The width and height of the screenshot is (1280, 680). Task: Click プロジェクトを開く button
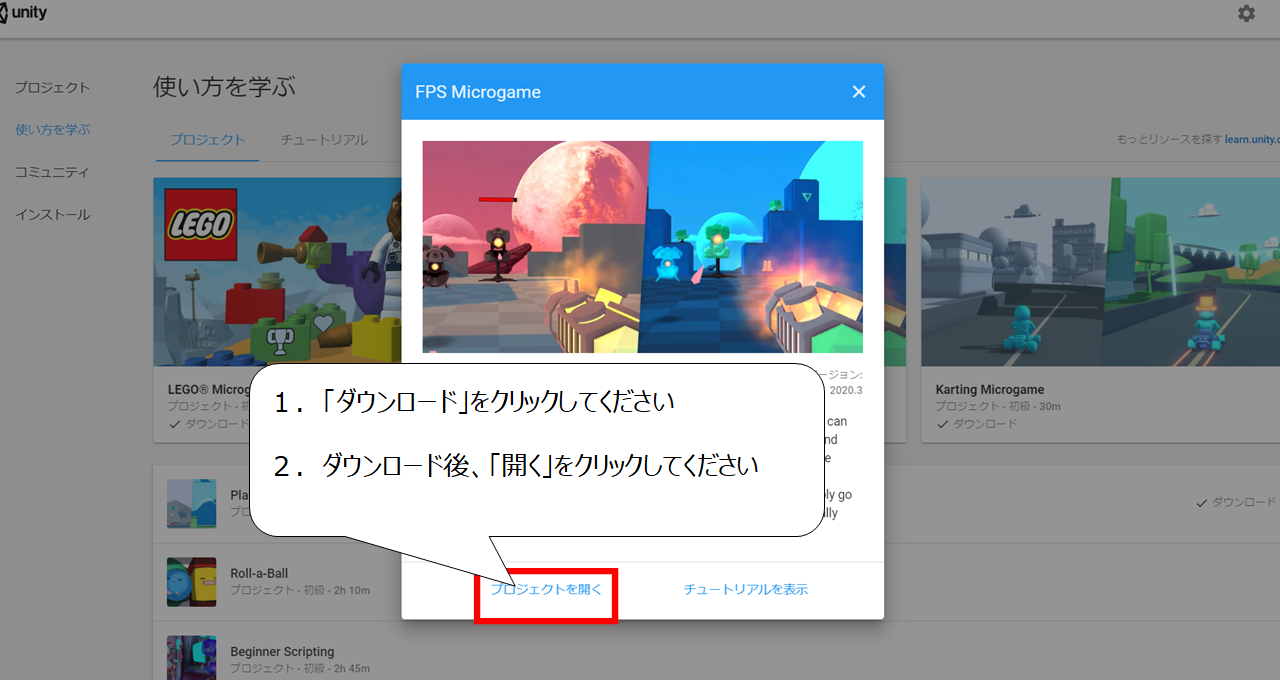pyautogui.click(x=546, y=590)
